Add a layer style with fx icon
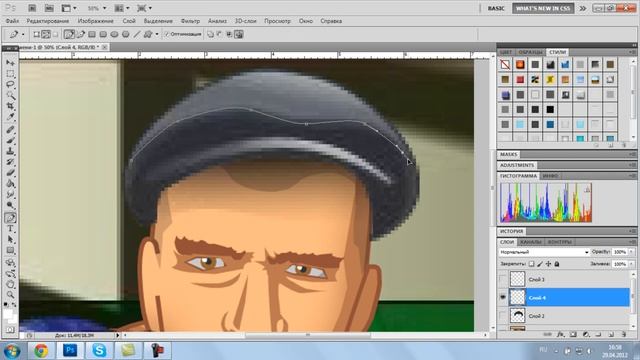This screenshot has height=360, width=640. [561, 335]
